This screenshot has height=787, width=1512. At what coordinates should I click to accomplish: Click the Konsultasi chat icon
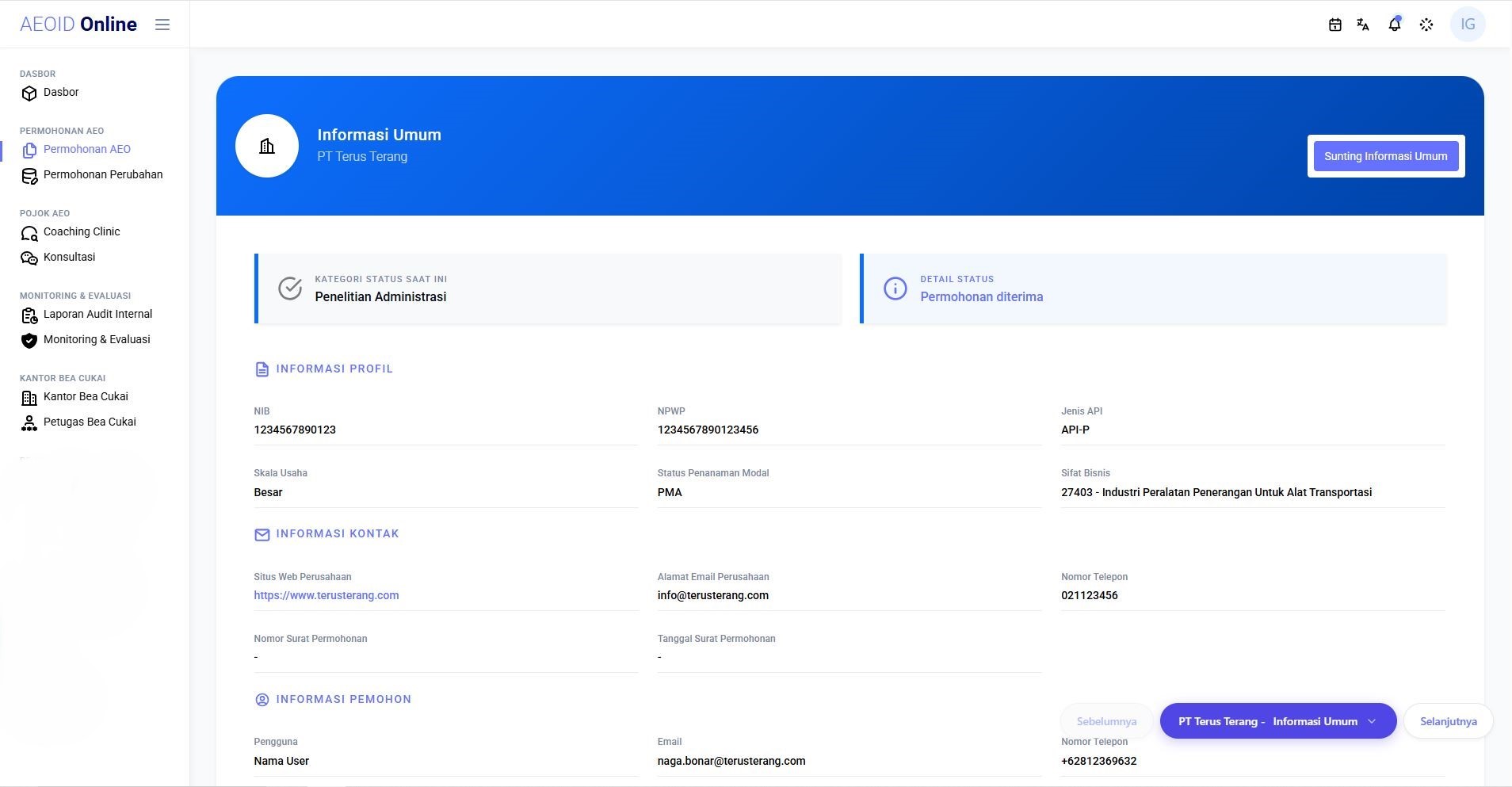(29, 258)
